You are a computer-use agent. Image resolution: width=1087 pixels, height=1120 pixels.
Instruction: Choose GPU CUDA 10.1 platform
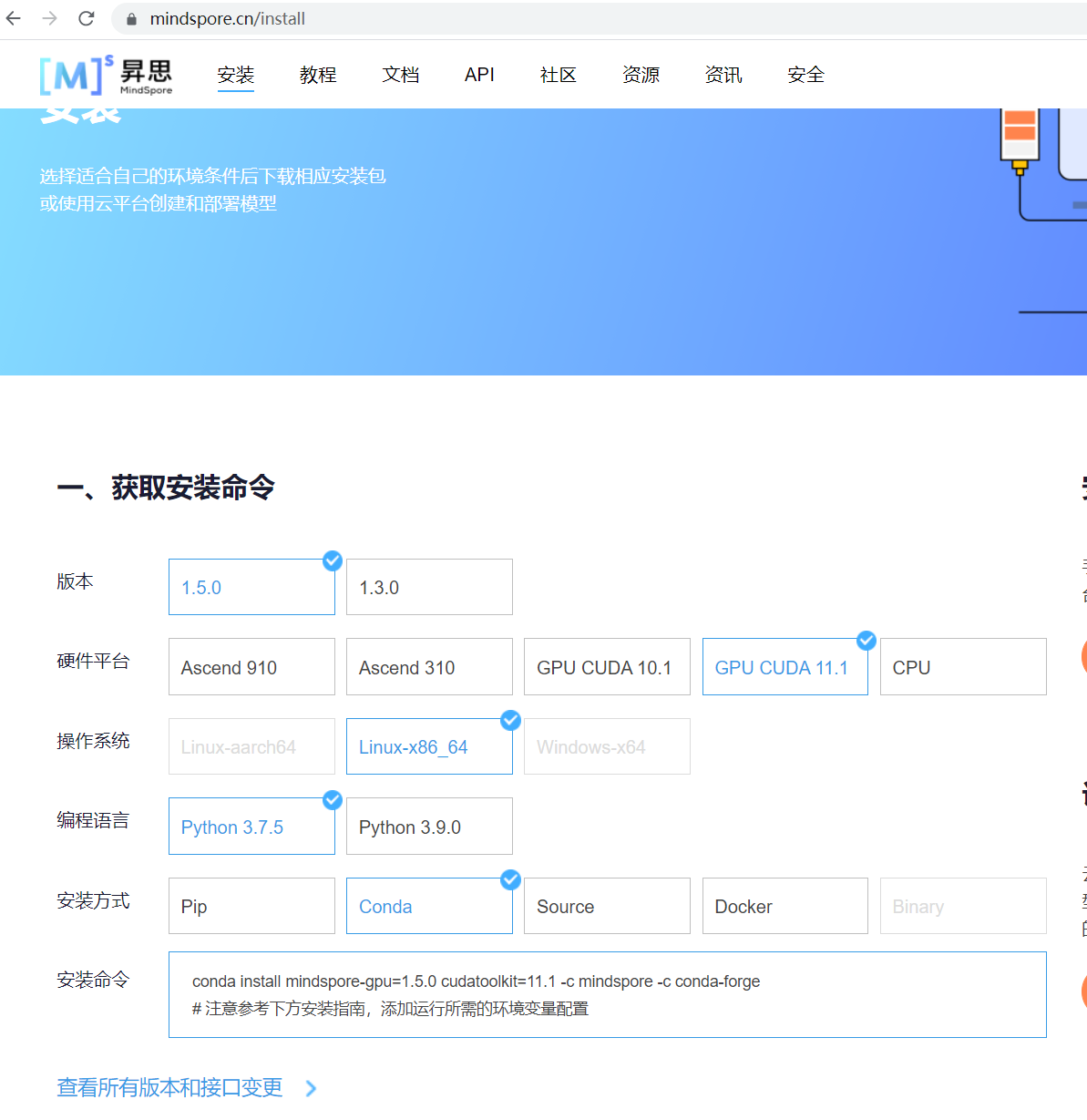tap(607, 667)
